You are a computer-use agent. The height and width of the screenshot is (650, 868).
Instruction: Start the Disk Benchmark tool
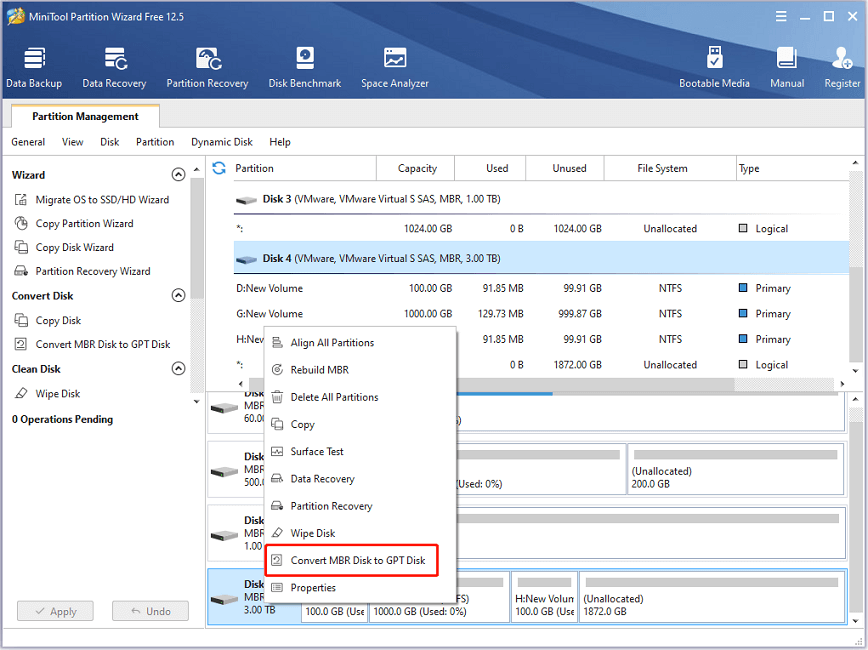[304, 68]
